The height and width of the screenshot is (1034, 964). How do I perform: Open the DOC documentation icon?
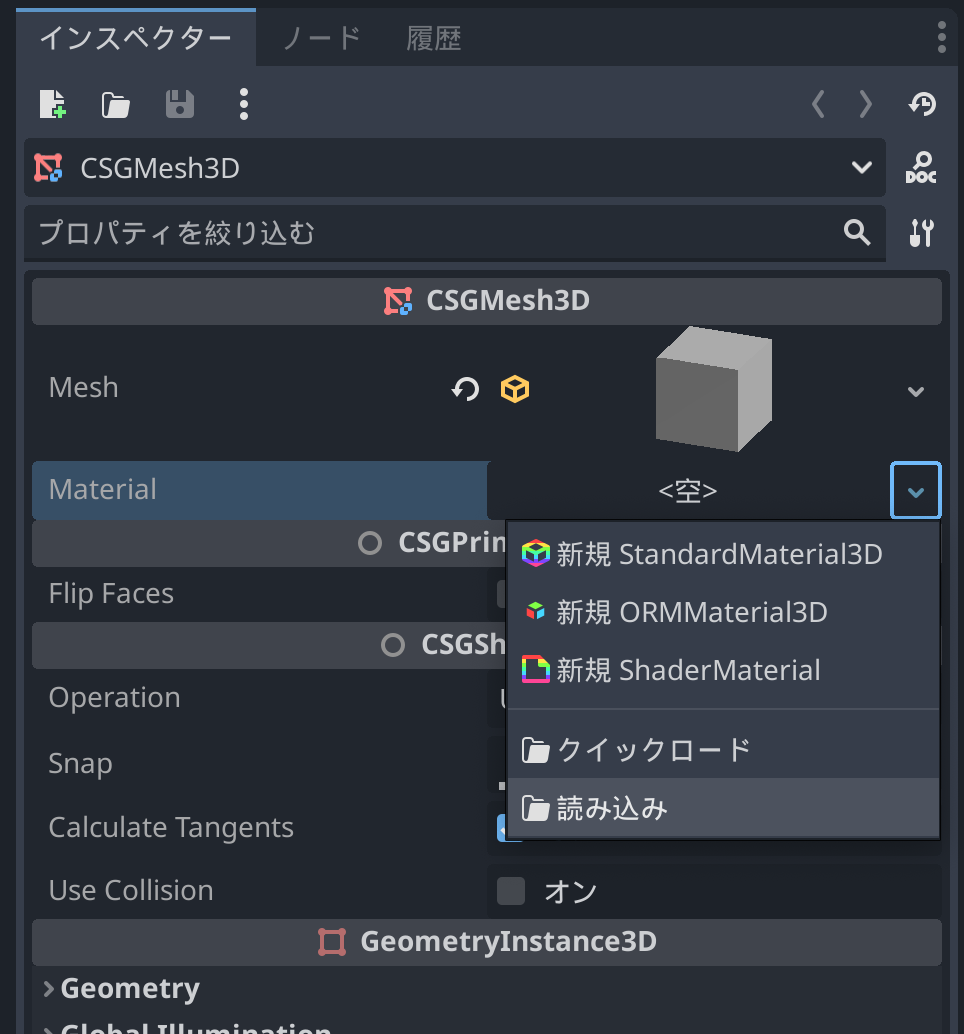point(921,168)
